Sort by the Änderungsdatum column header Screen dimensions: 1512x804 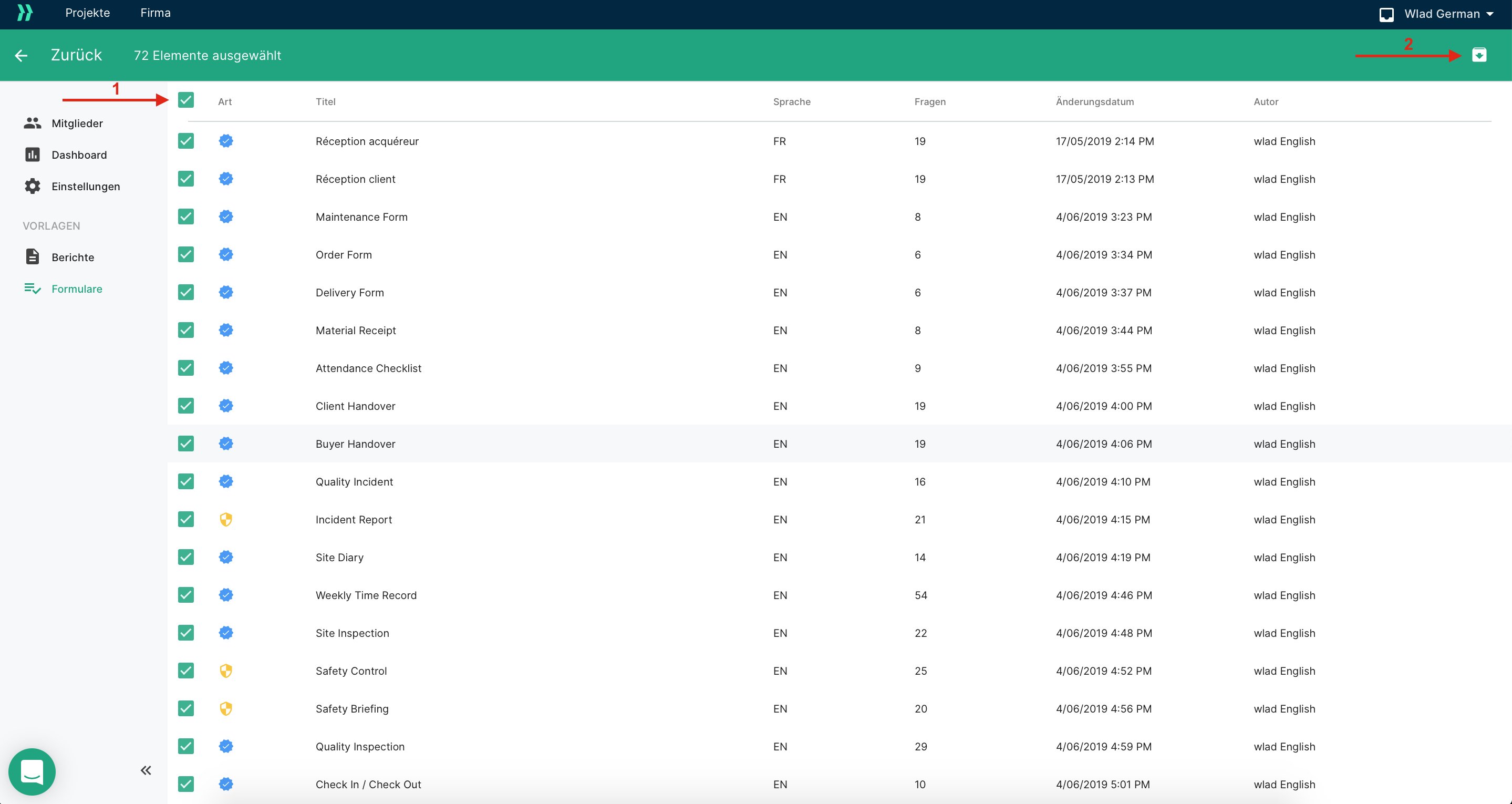click(1095, 101)
